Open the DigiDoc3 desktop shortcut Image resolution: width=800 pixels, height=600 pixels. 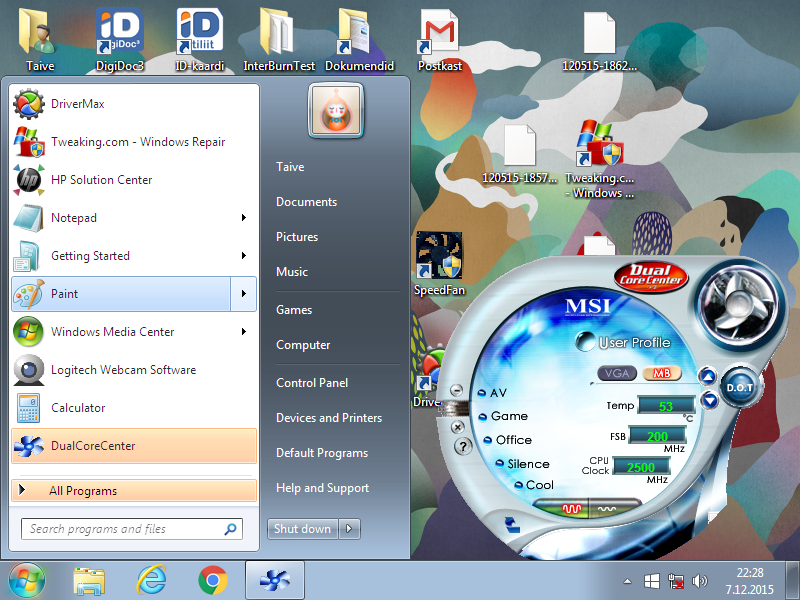pos(120,40)
